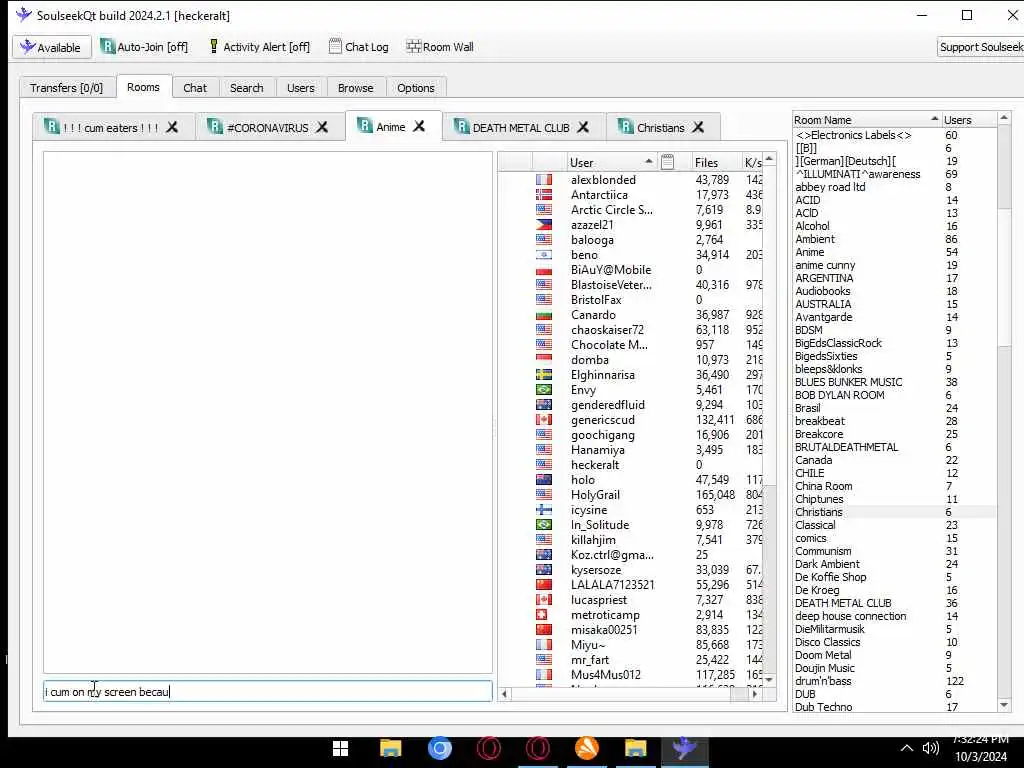Open Windows Start menu
Viewport: 1024px width, 768px height.
tap(340, 748)
